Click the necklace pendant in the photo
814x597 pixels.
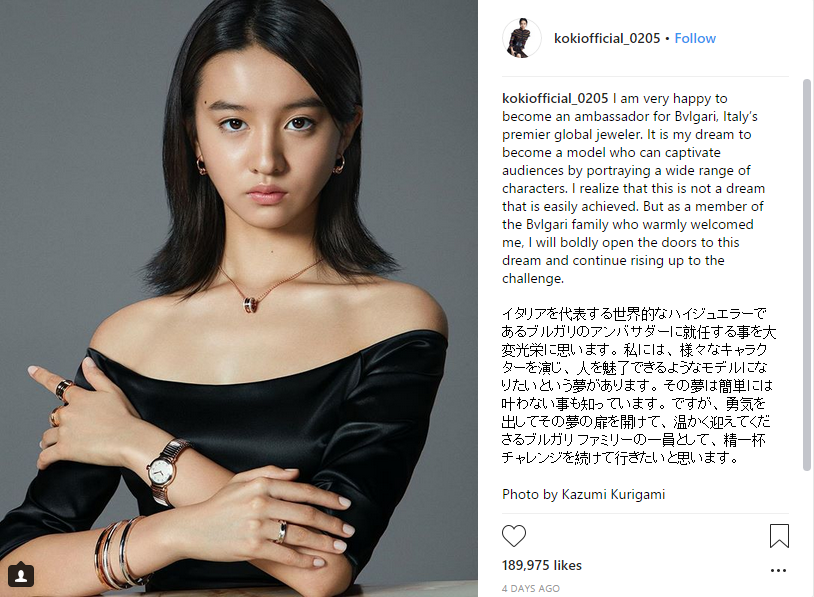tap(251, 304)
